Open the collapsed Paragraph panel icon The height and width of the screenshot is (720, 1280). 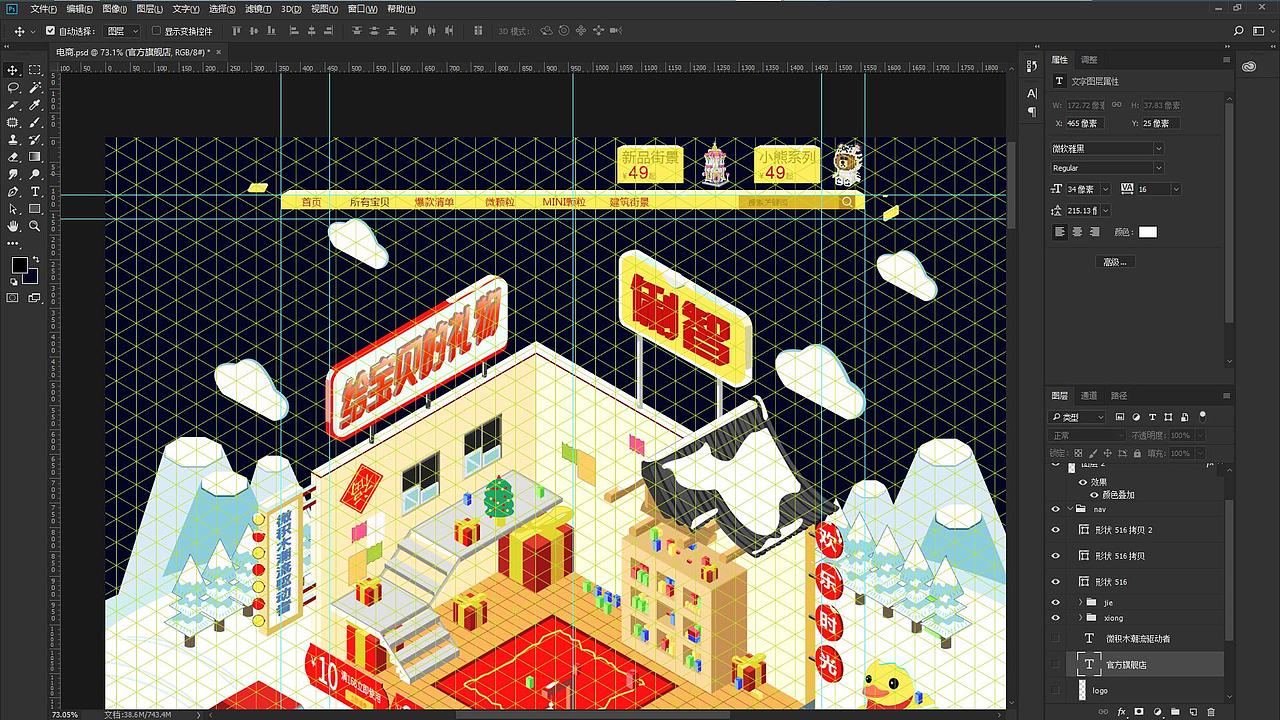[x=1032, y=112]
